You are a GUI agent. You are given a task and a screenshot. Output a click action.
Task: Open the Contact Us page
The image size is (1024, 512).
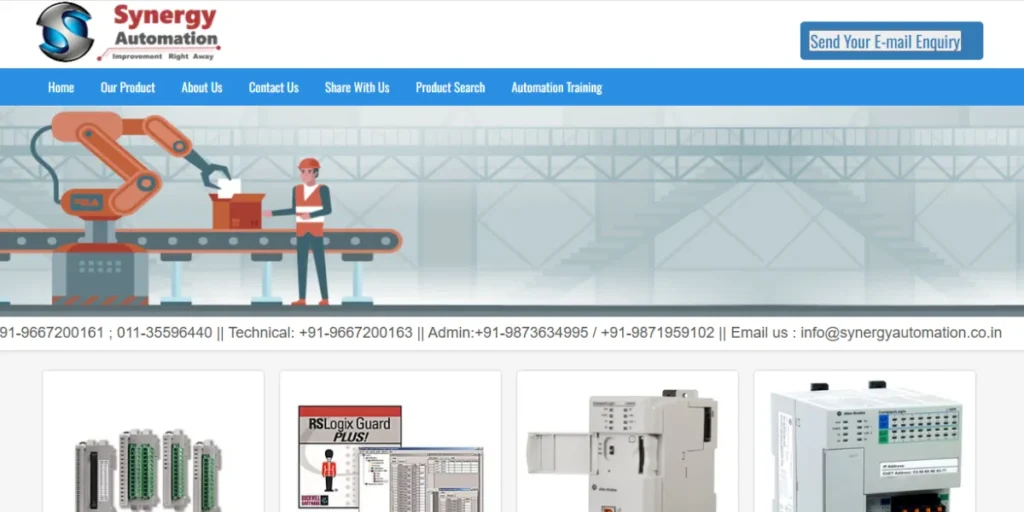click(274, 87)
